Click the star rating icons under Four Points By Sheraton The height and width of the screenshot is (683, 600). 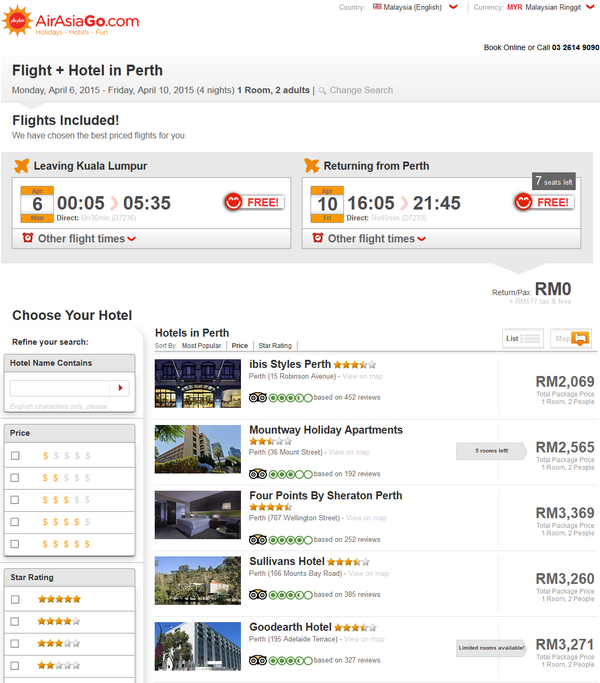tap(271, 507)
